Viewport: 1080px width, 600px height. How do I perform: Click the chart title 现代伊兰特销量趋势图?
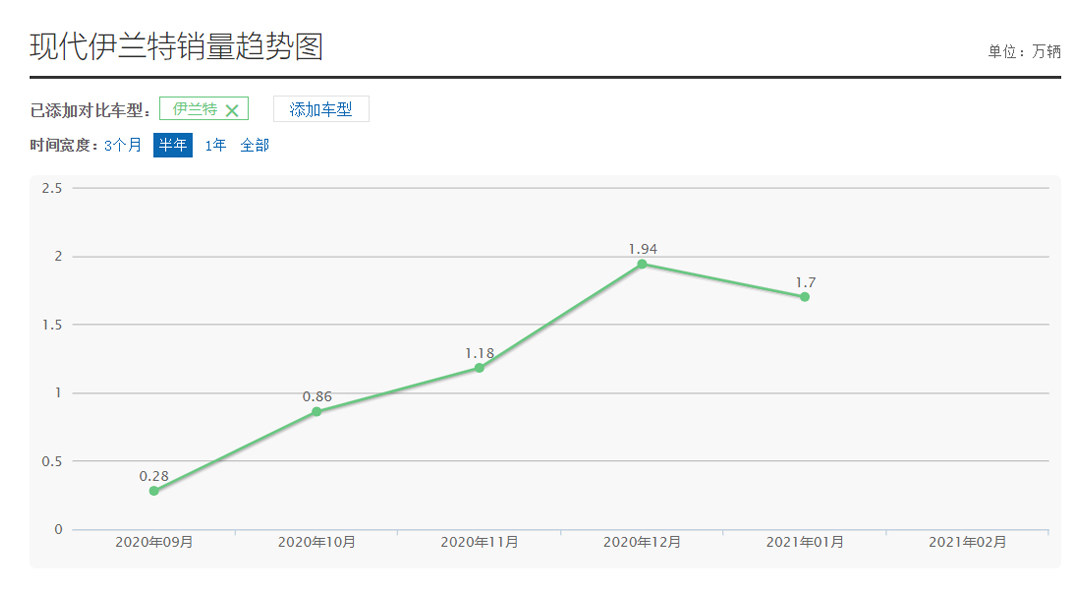point(176,47)
